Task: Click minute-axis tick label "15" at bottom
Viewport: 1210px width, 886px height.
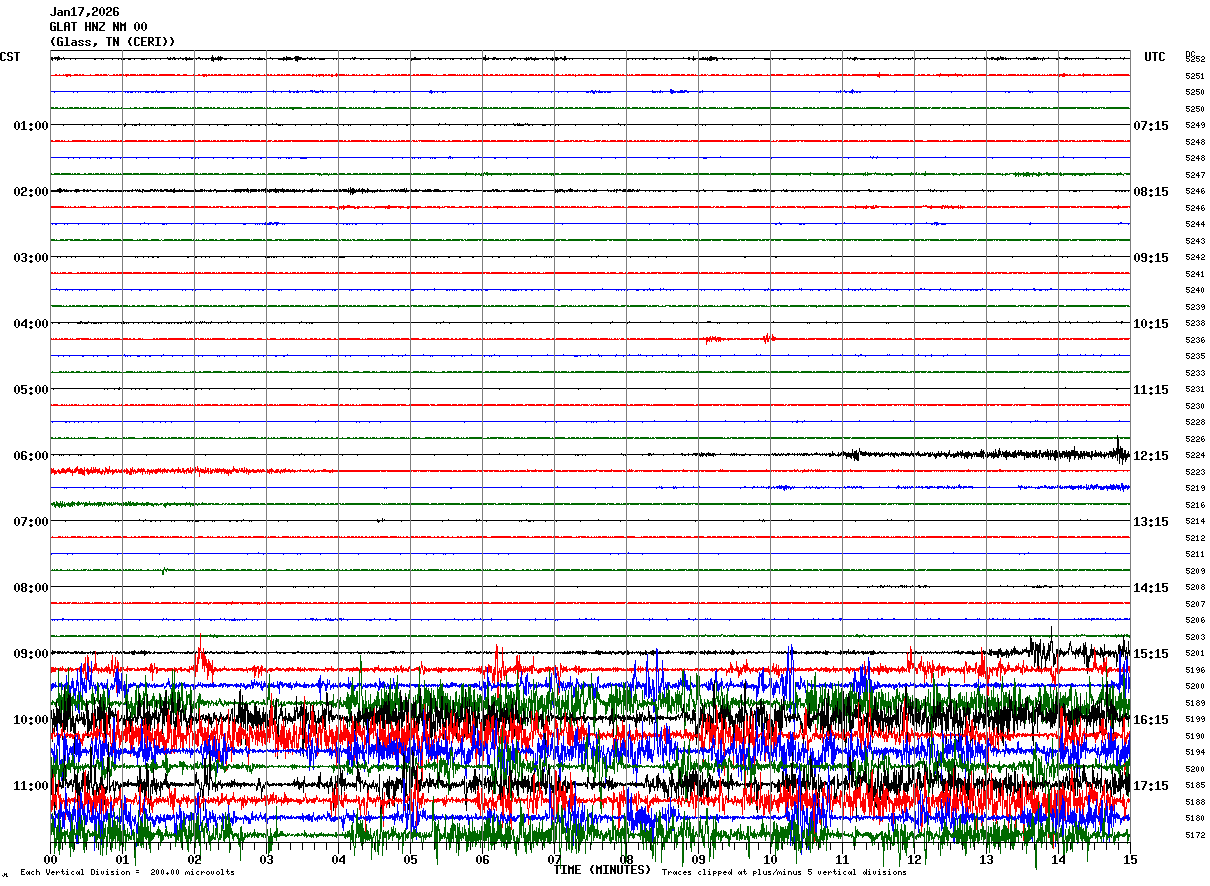Action: point(1129,860)
